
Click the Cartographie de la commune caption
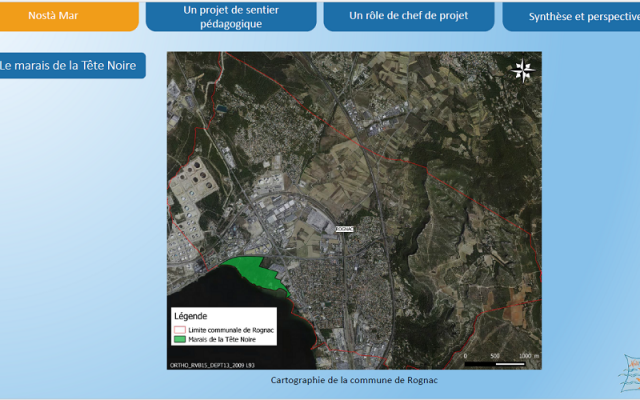click(354, 381)
